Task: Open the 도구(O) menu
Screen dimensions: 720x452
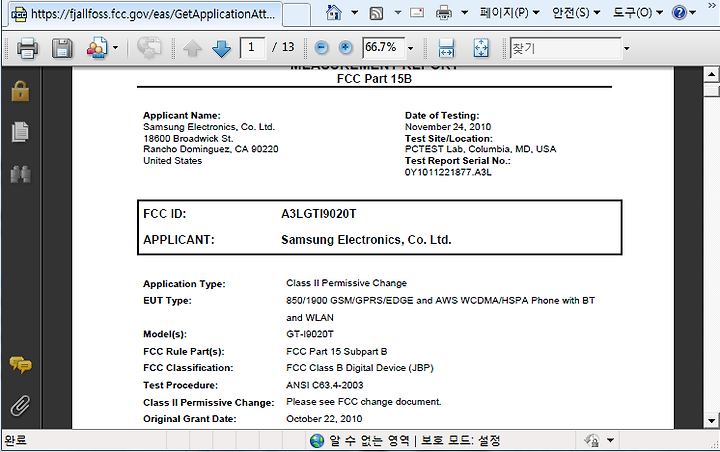Action: (638, 12)
